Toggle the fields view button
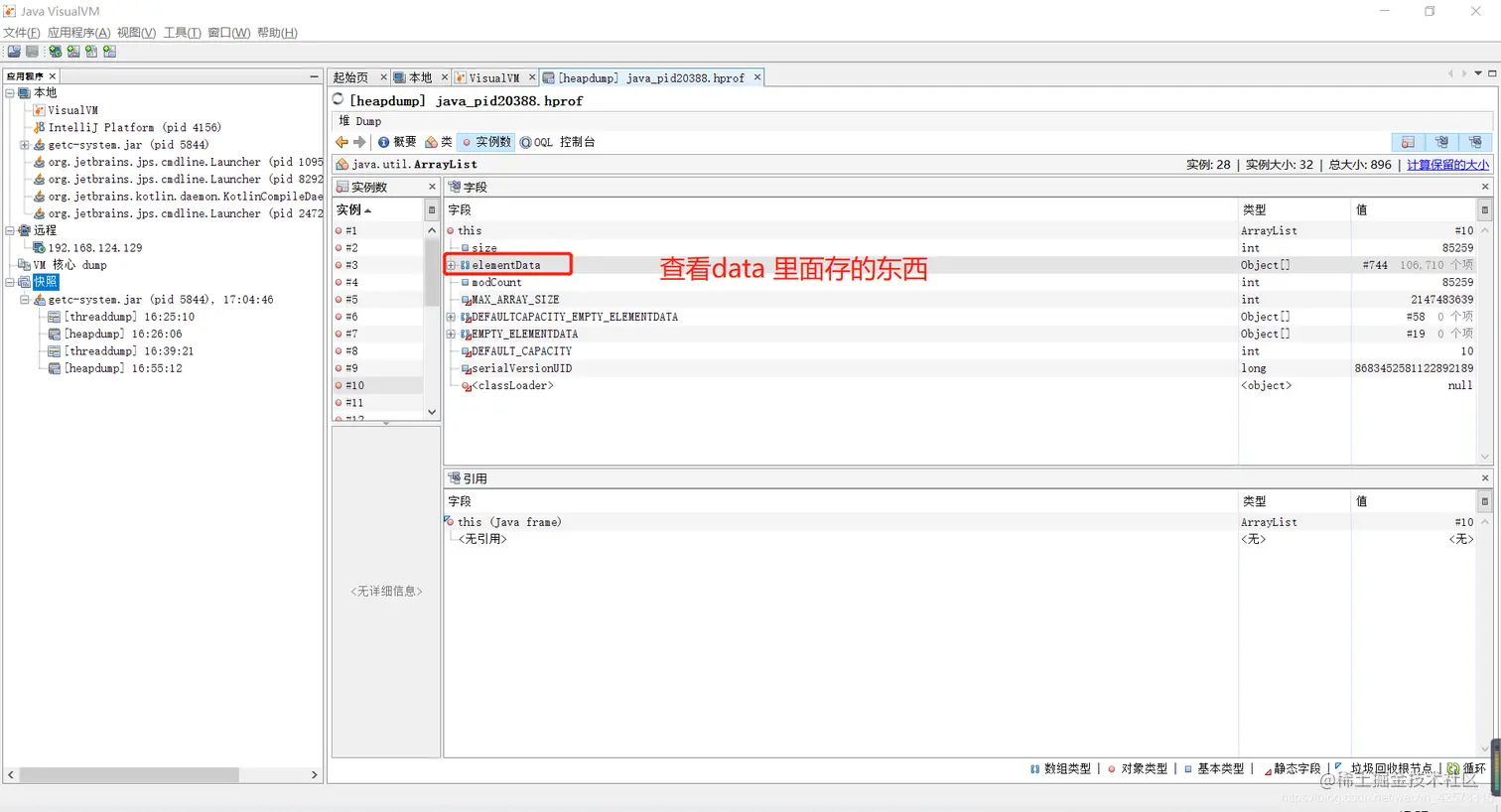The image size is (1501, 812). click(1441, 142)
